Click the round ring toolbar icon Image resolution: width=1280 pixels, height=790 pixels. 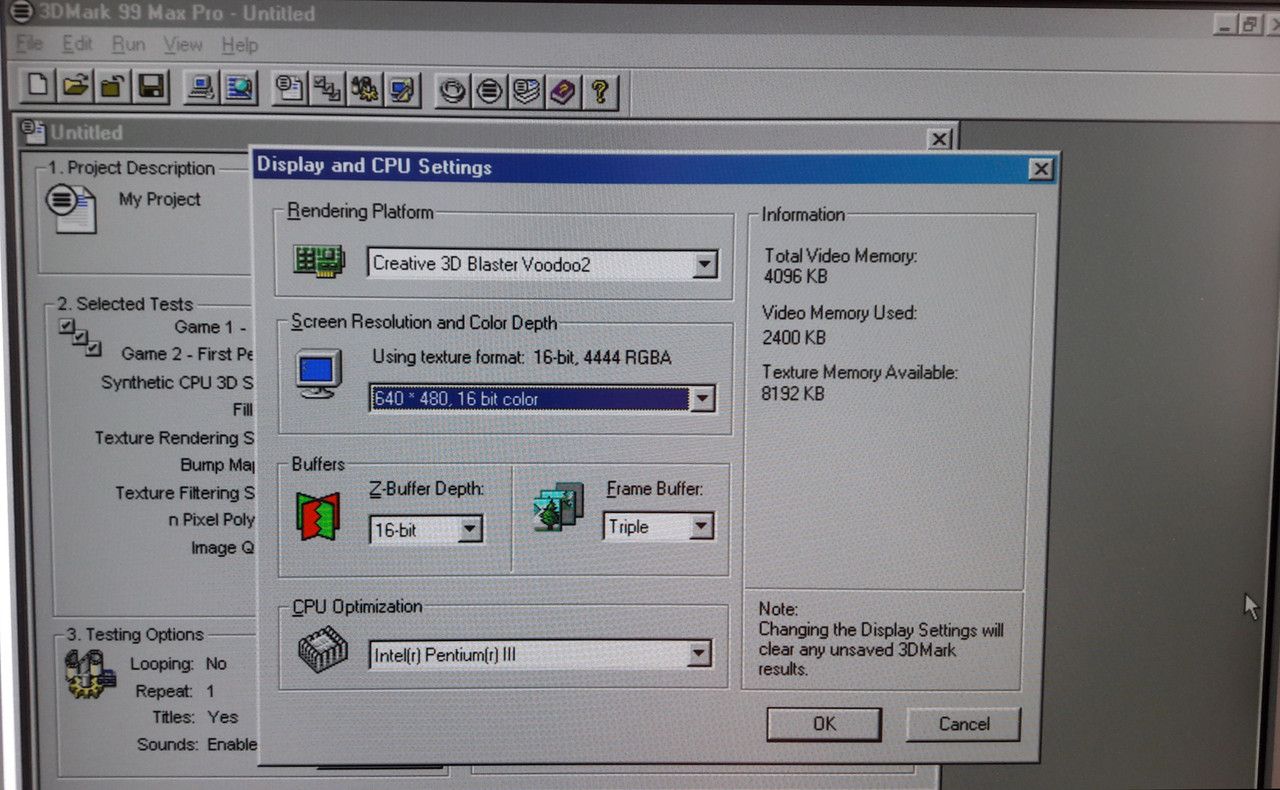point(453,91)
